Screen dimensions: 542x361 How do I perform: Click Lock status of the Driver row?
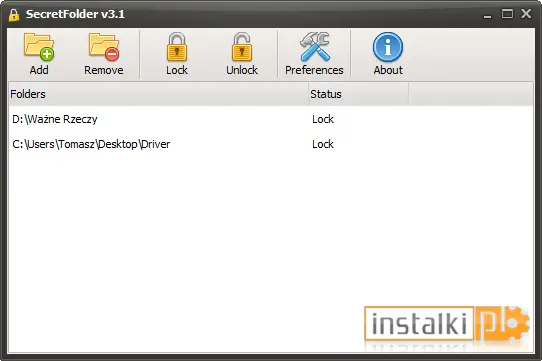coord(323,144)
